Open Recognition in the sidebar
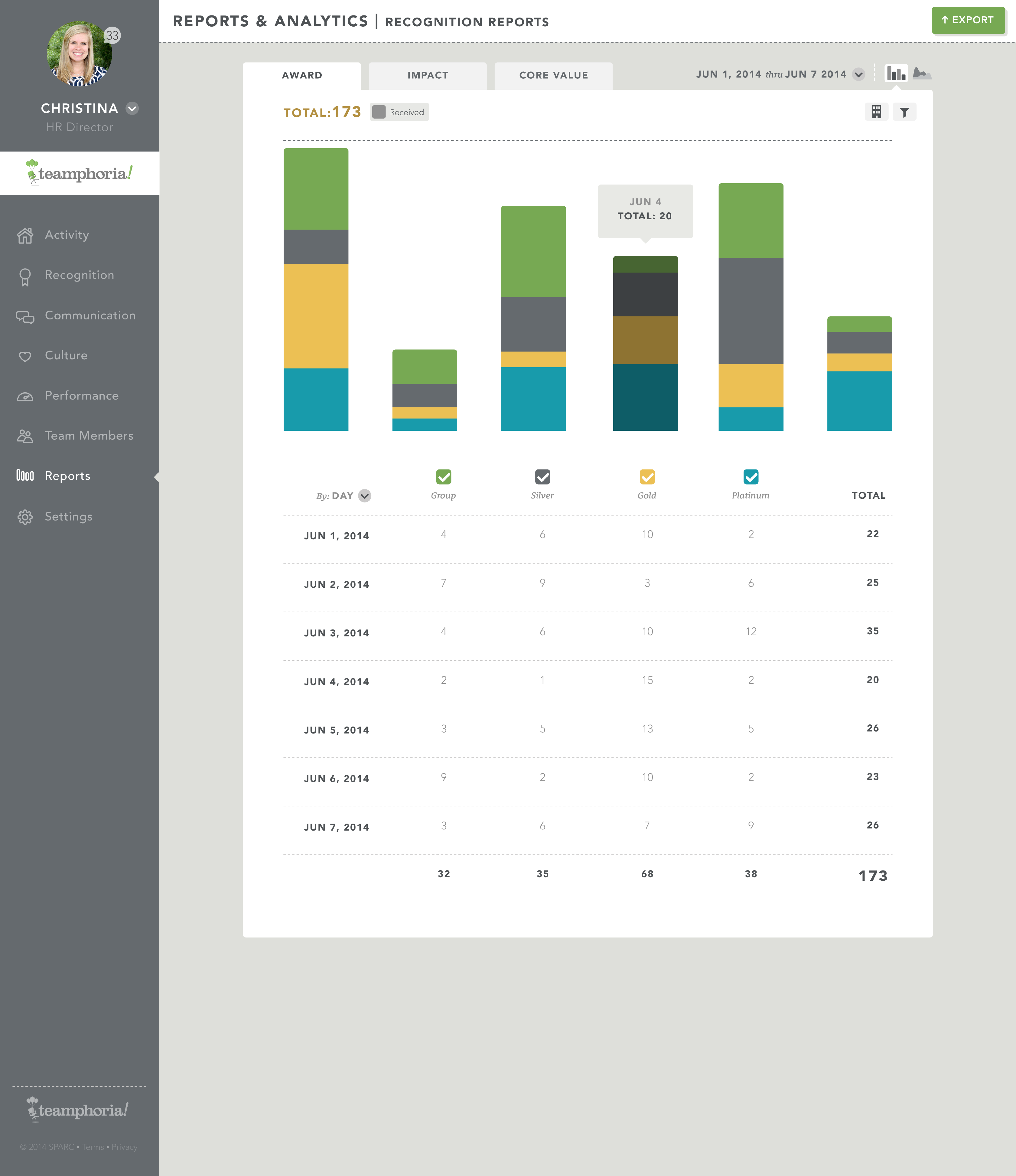 coord(79,275)
